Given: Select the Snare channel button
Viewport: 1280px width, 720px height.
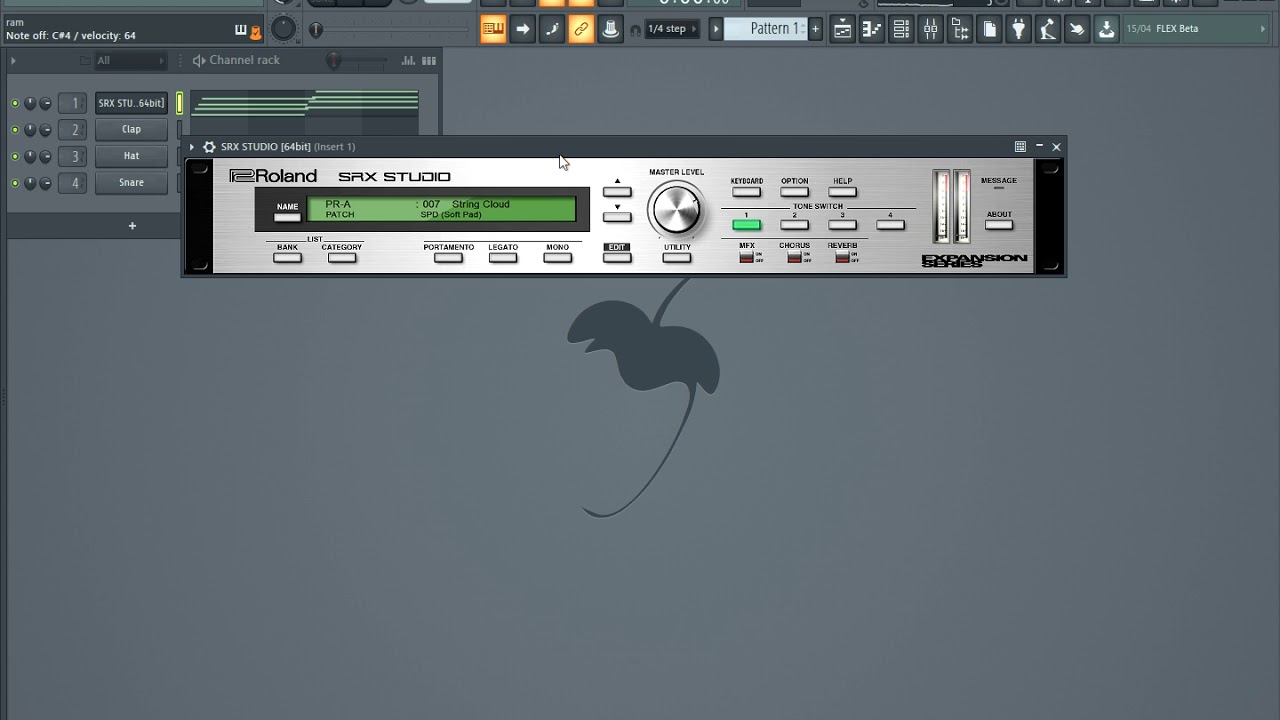Looking at the screenshot, I should coord(131,183).
